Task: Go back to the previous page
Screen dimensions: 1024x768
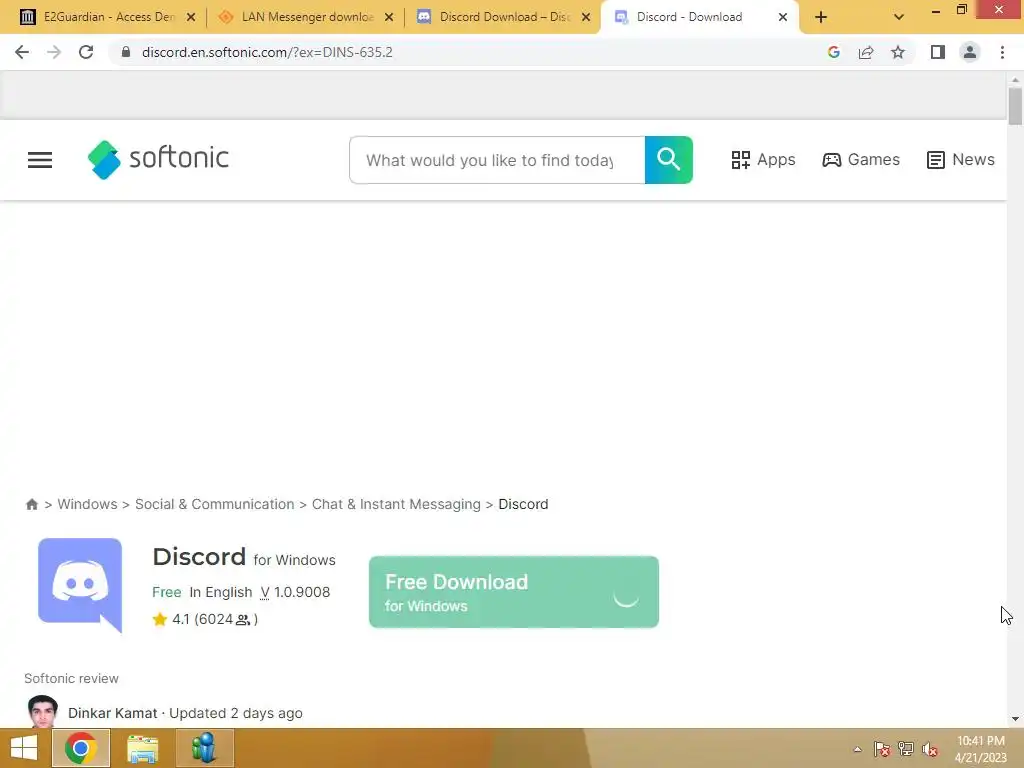Action: pos(22,52)
